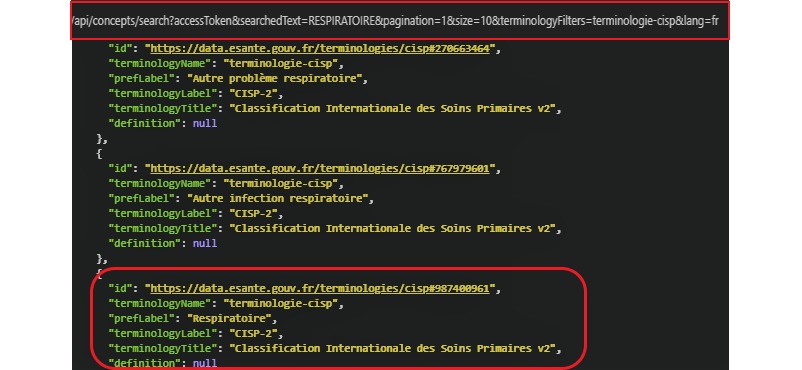Click "terminologyLabel" key in "Autre problème respiratoire" entry
Screen dimensions: 802x370
[x=163, y=94]
